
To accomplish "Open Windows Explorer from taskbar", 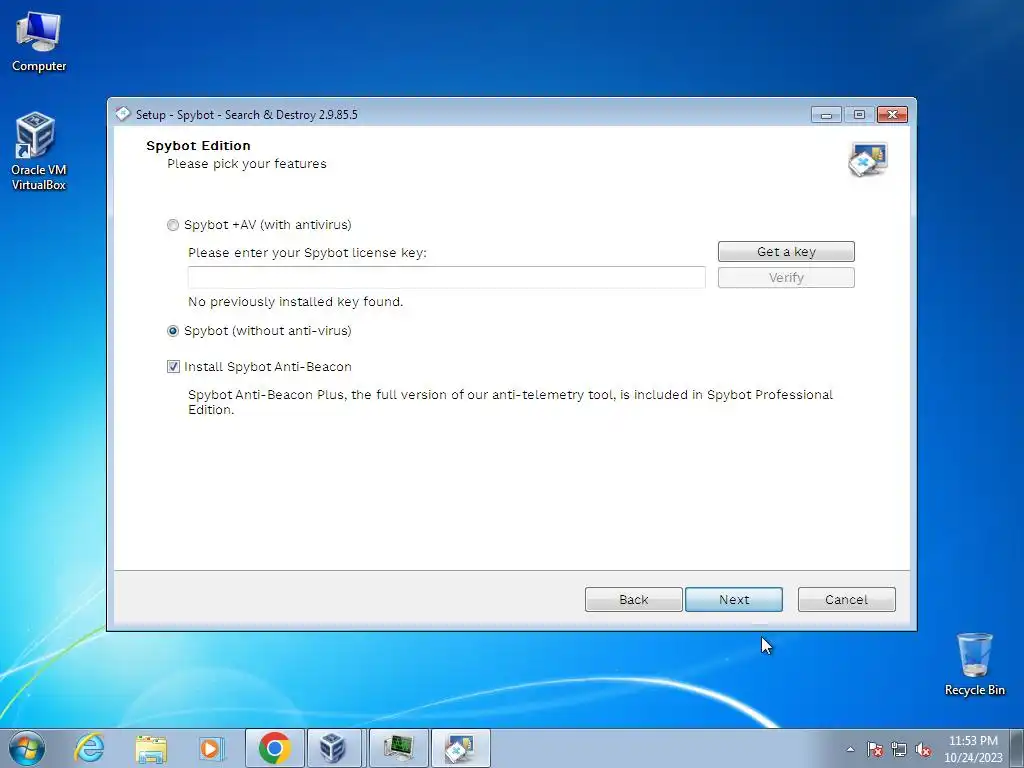I will tap(151, 748).
